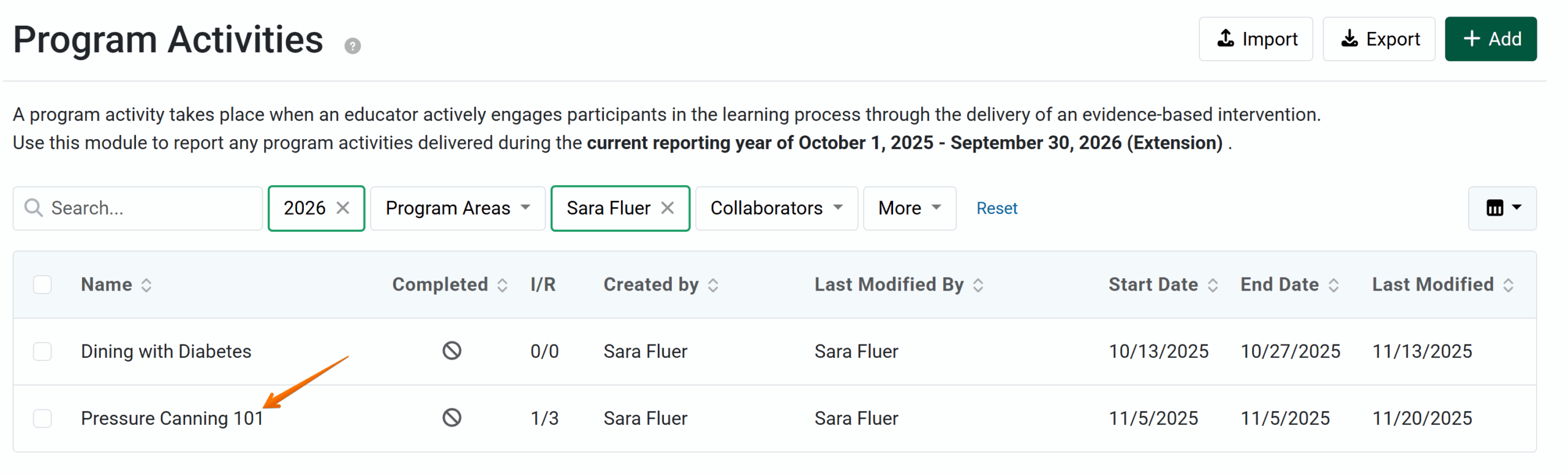The height and width of the screenshot is (475, 1568).
Task: Toggle the select-all checkbox in header
Action: click(42, 284)
